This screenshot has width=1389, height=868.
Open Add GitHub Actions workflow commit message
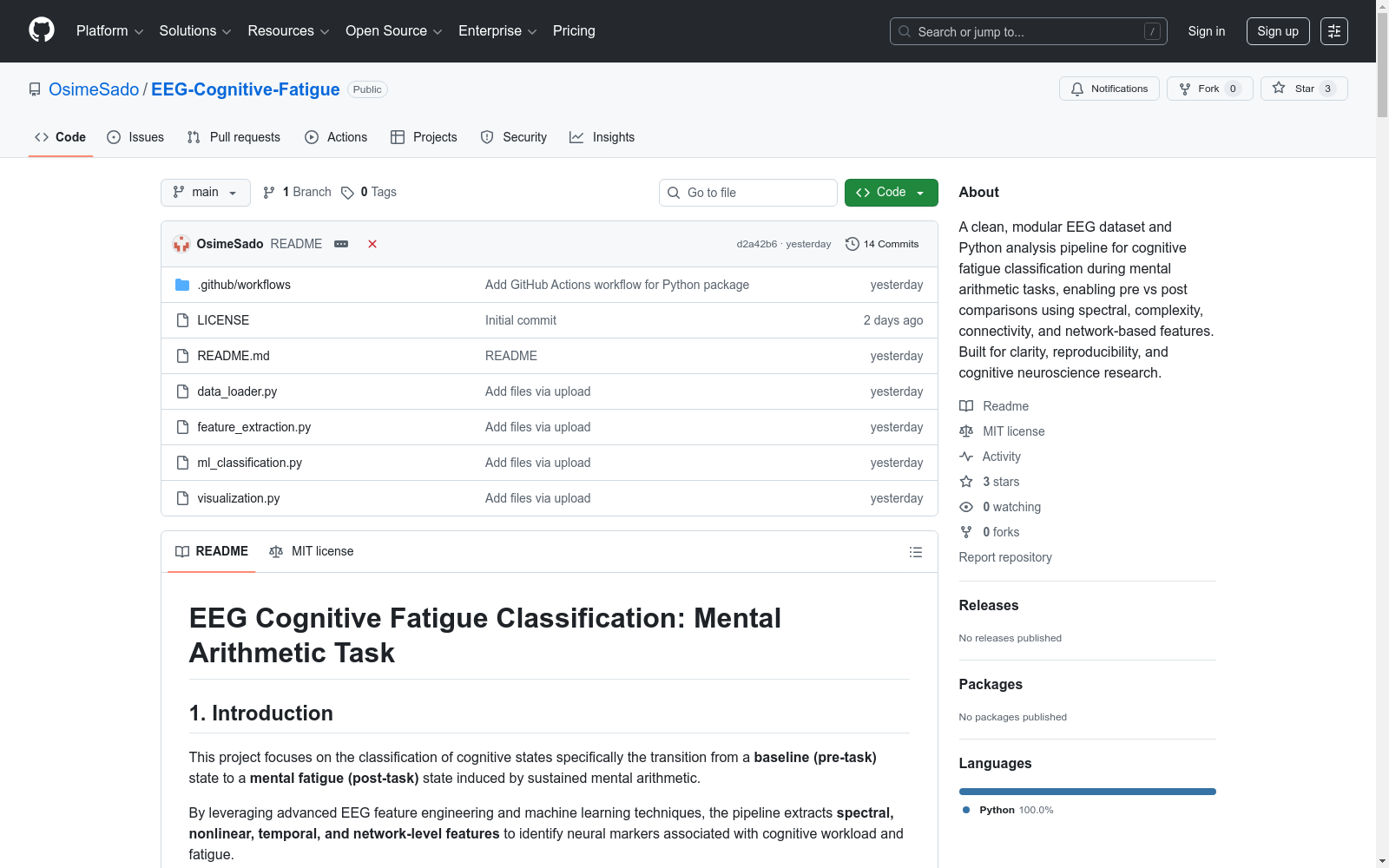[x=617, y=285]
